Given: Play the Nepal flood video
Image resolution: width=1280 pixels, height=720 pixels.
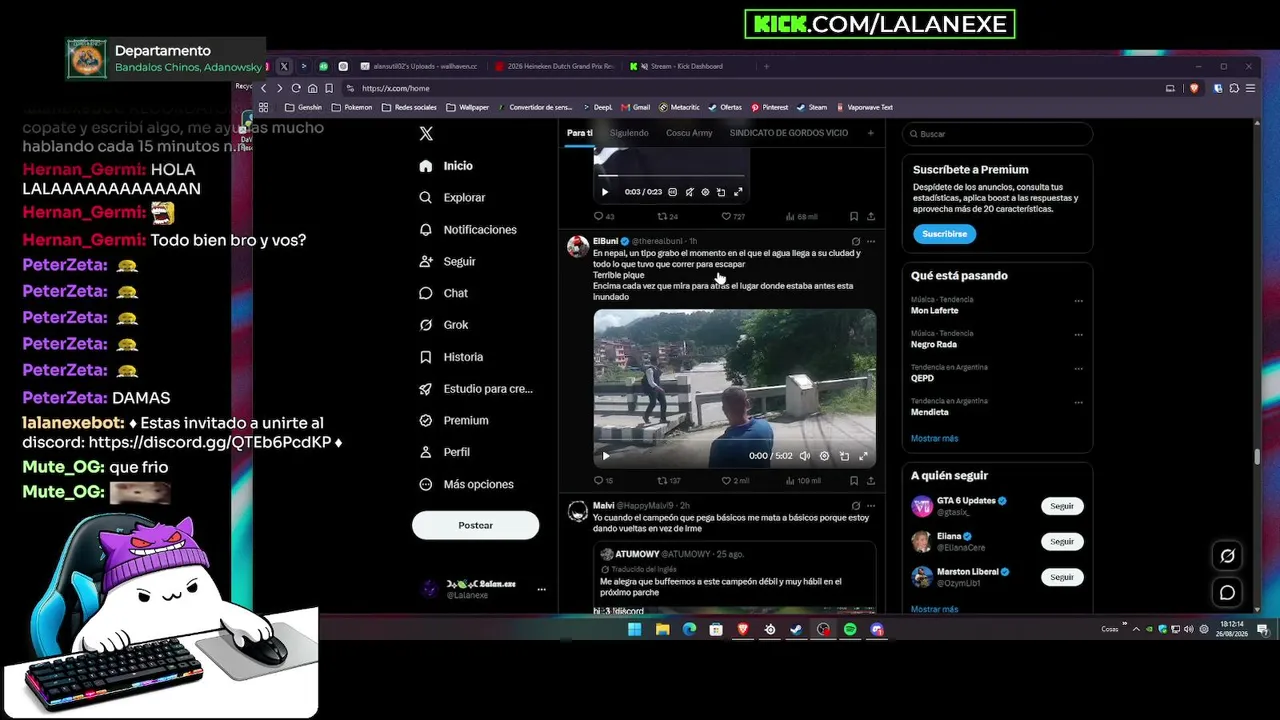Looking at the screenshot, I should pyautogui.click(x=605, y=456).
